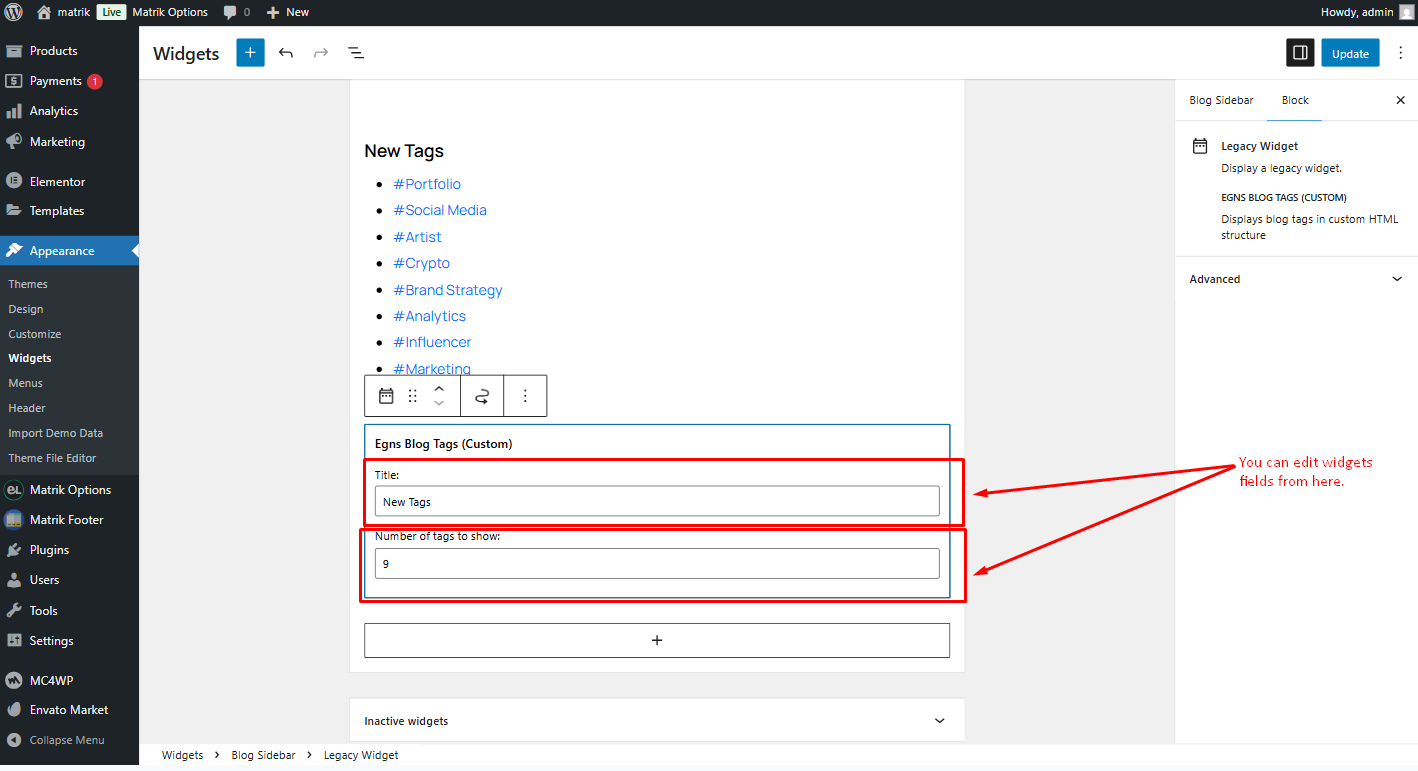The height and width of the screenshot is (771, 1418).
Task: Undo the last change
Action: tap(286, 53)
